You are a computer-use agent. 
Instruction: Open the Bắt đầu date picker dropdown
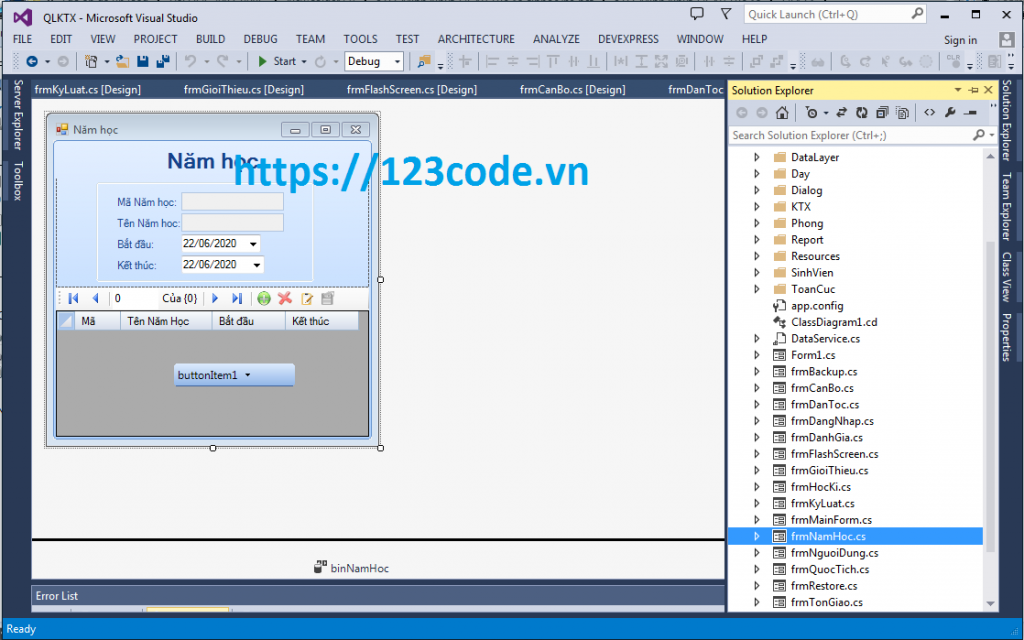click(252, 243)
